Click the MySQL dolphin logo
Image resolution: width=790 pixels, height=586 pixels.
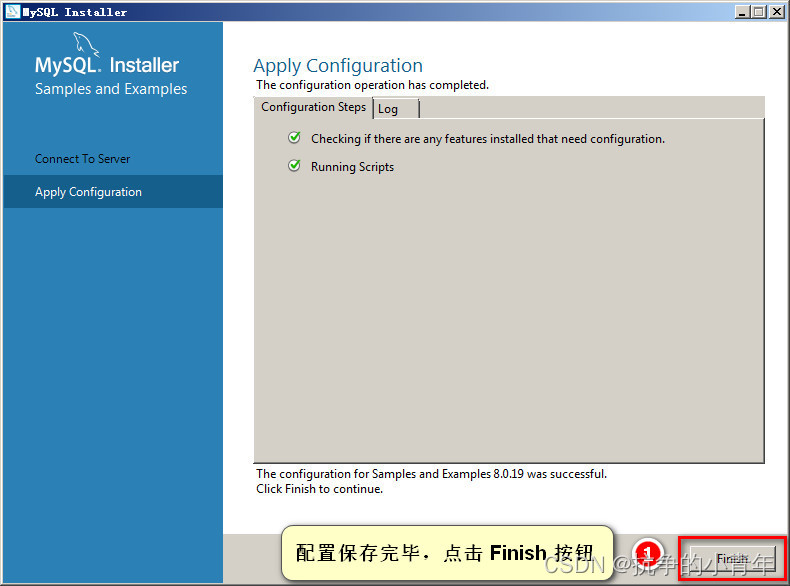coord(86,44)
